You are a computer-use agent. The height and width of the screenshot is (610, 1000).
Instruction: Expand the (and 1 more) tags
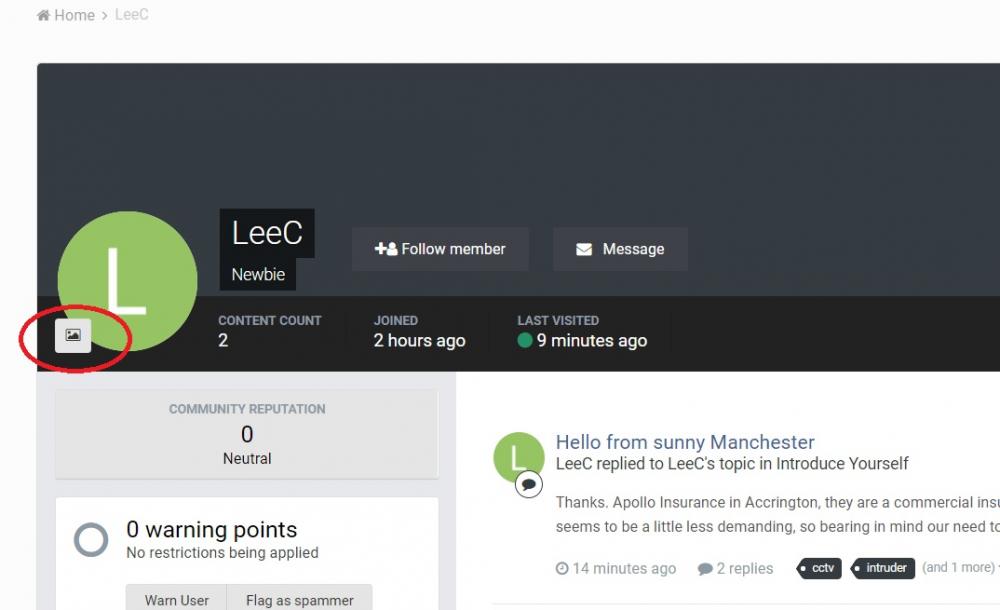(957, 568)
